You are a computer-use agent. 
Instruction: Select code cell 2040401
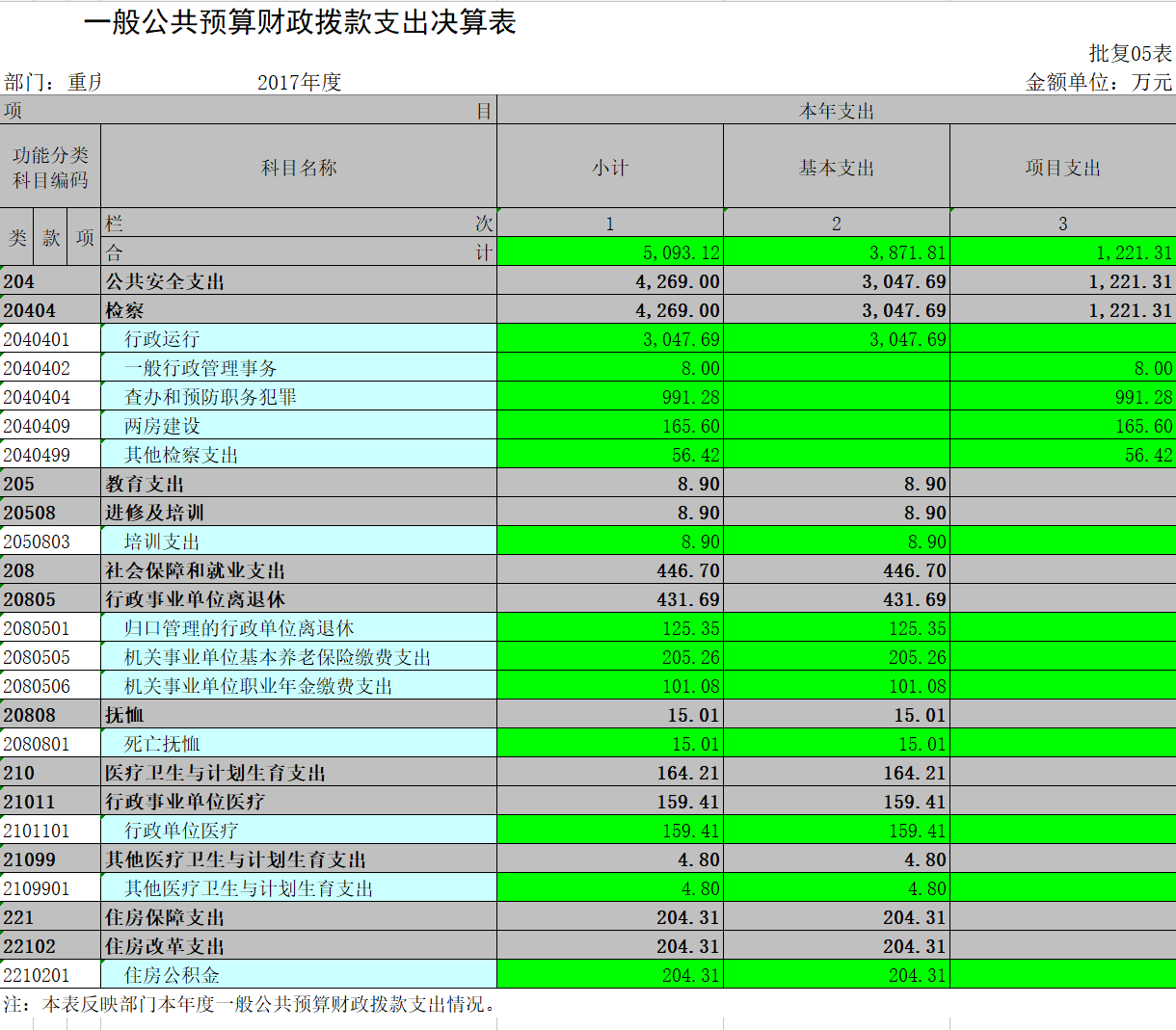pyautogui.click(x=50, y=339)
